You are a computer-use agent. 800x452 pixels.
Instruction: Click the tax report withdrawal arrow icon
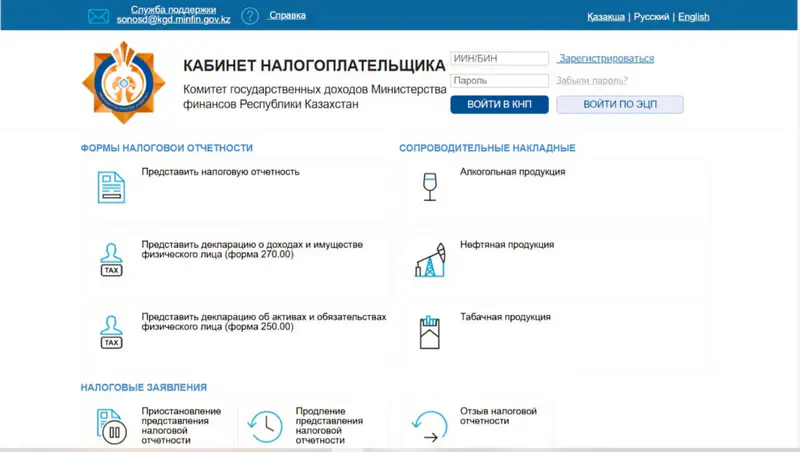click(x=429, y=427)
